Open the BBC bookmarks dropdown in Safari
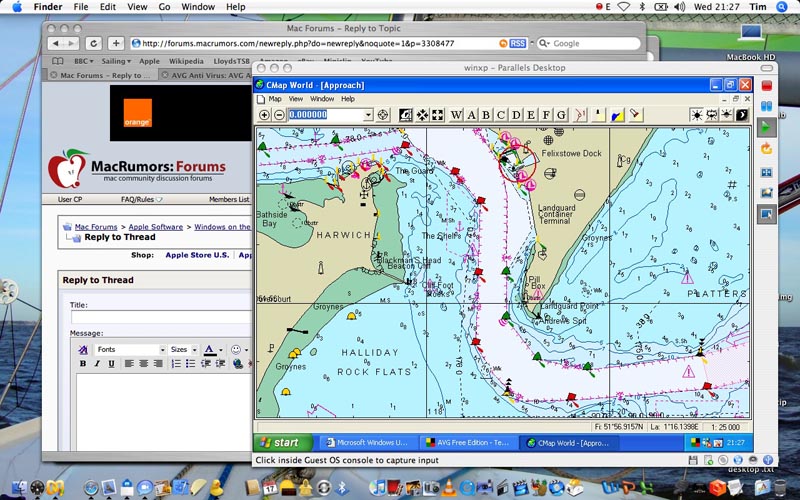Image resolution: width=800 pixels, height=500 pixels. coord(84,61)
